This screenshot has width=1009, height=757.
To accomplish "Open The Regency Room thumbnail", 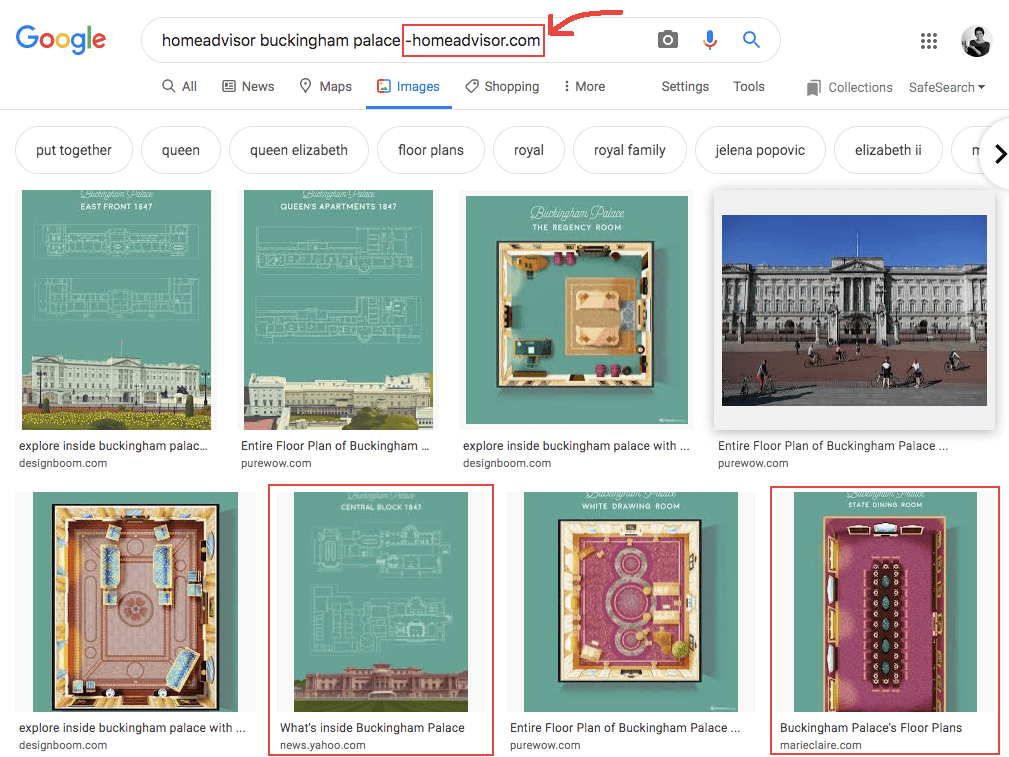I will 577,310.
